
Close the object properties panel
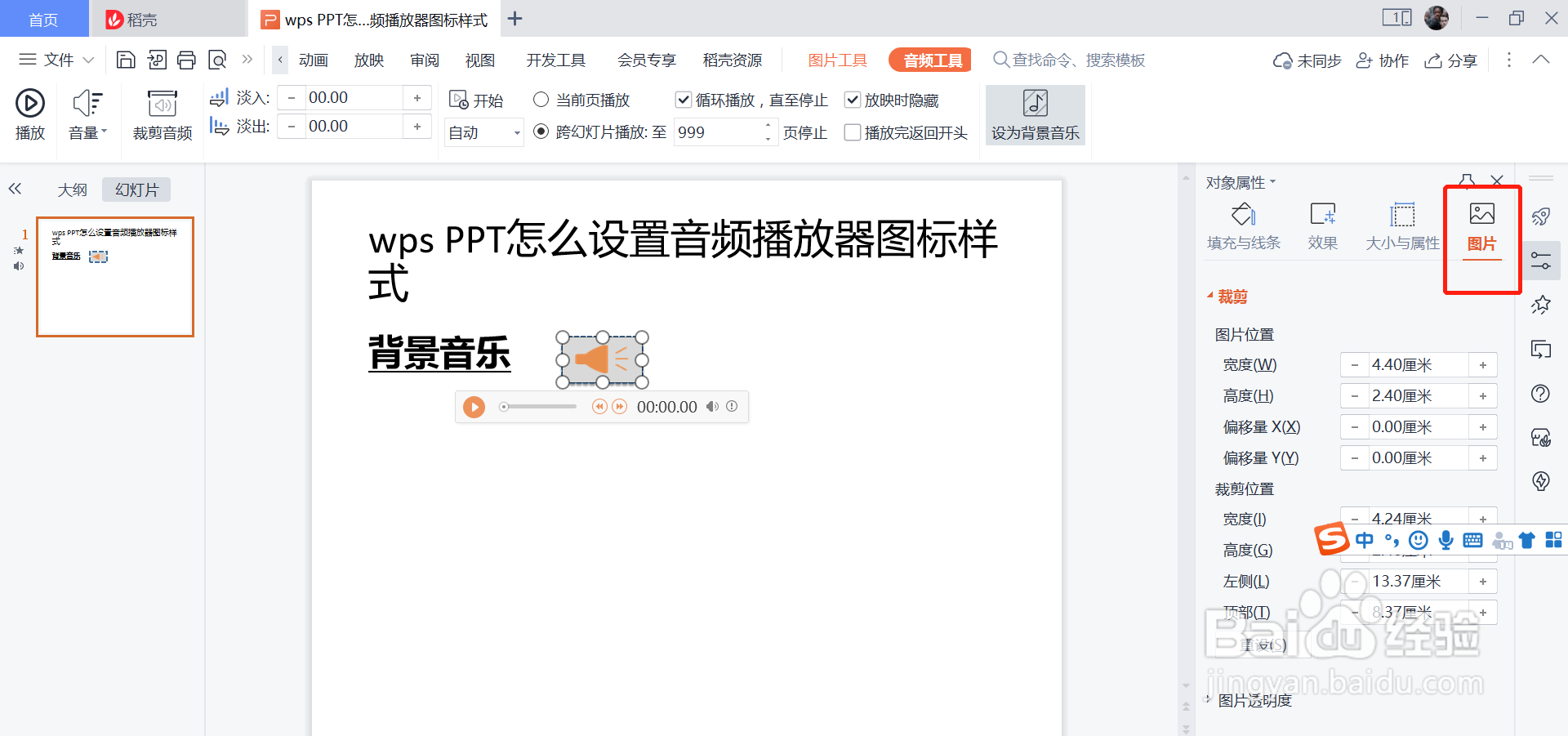pos(1497,181)
